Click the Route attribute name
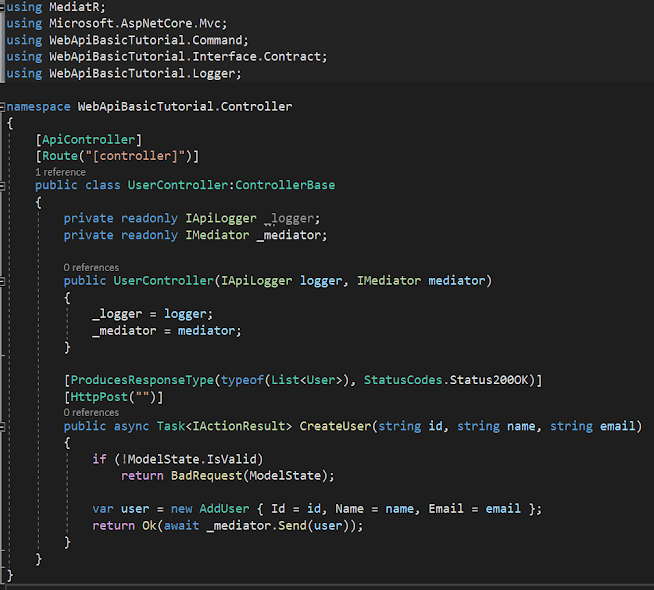Viewport: 654px width, 590px height. pyautogui.click(x=60, y=156)
